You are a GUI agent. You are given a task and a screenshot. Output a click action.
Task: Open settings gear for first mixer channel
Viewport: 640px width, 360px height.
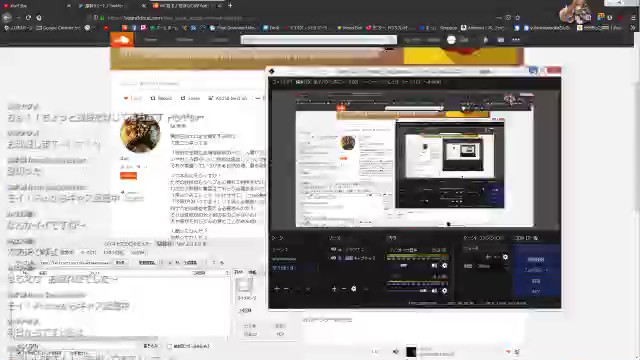(x=444, y=266)
